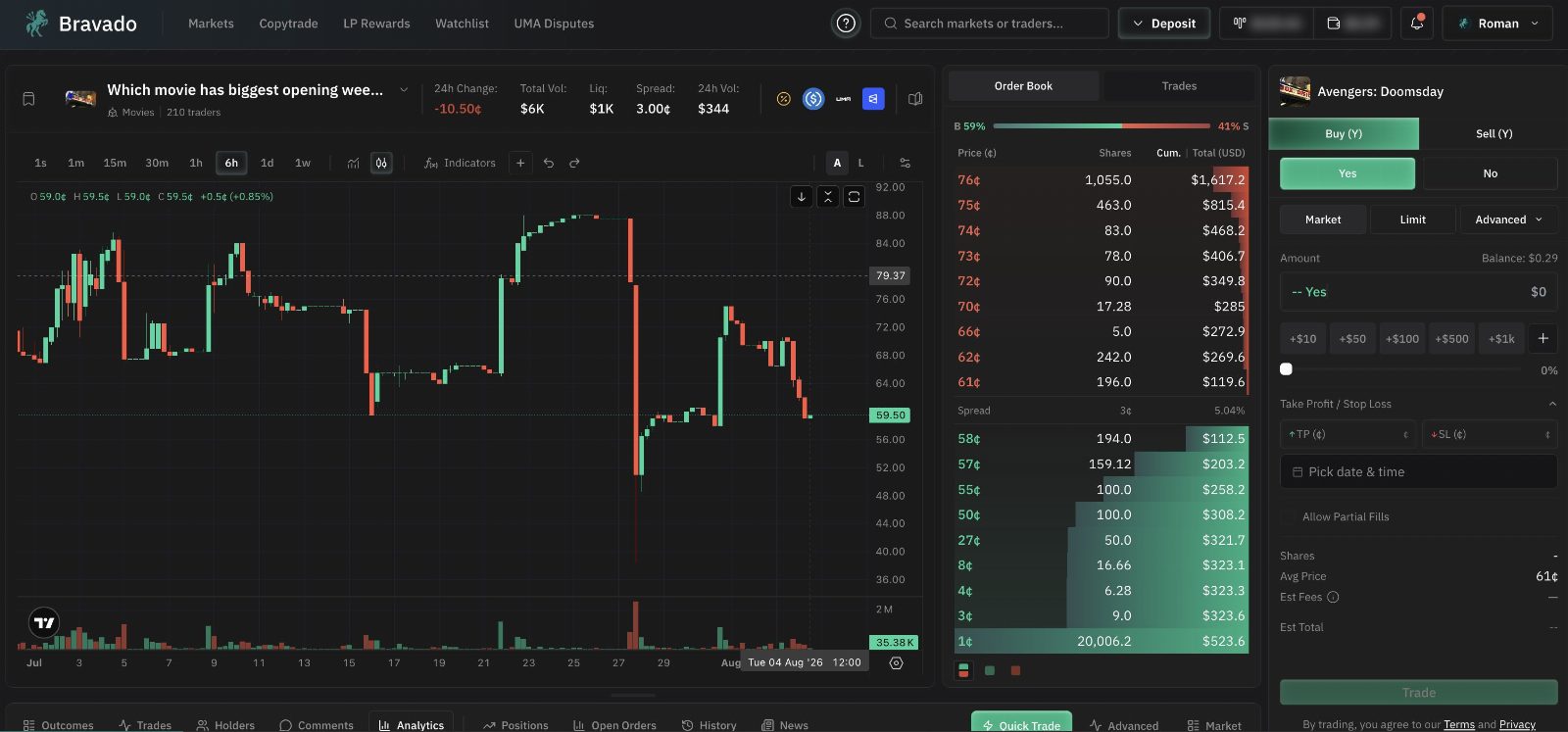Viewport: 1568px width, 732px height.
Task: Open chart settings sliders icon
Action: click(905, 163)
